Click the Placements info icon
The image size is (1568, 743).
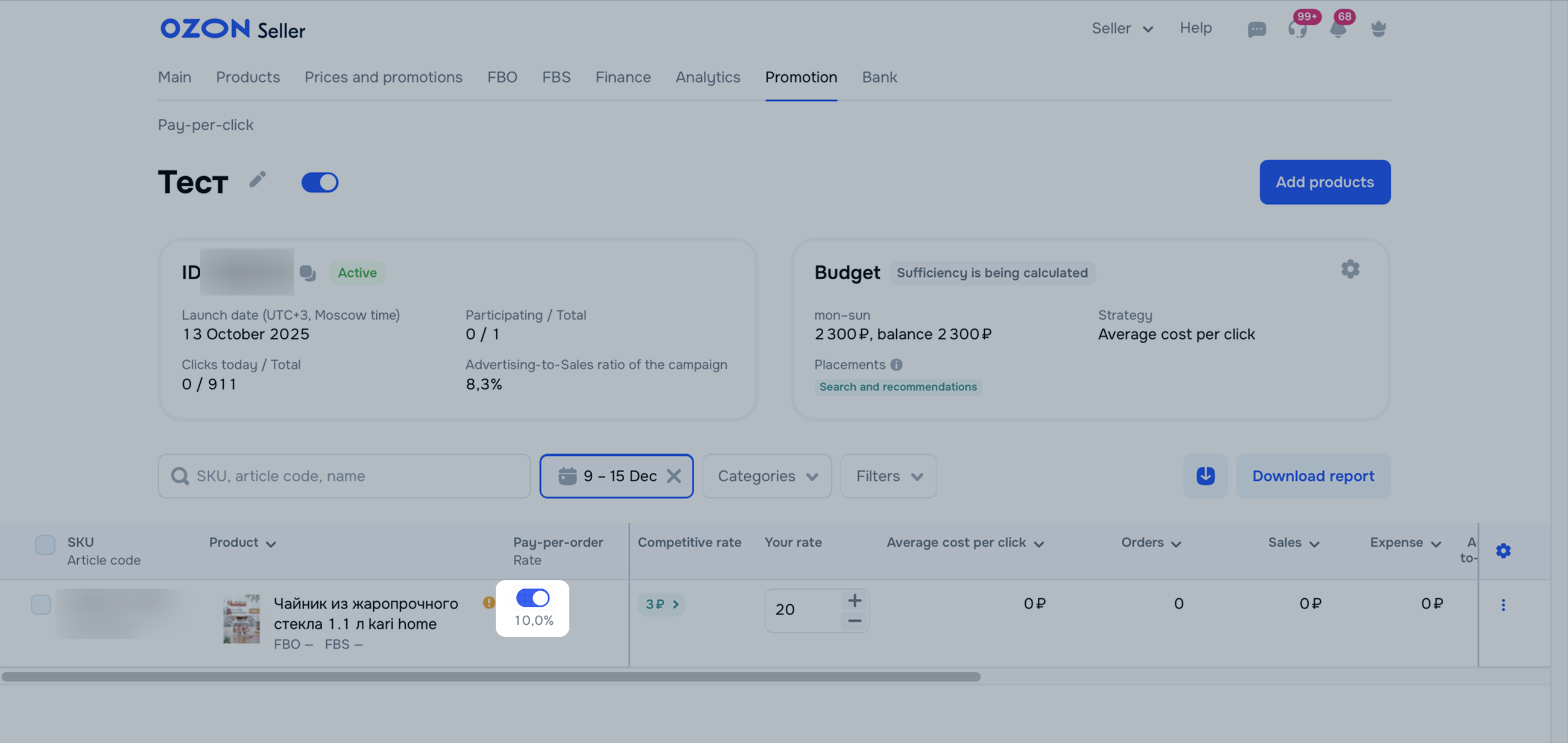[896, 364]
